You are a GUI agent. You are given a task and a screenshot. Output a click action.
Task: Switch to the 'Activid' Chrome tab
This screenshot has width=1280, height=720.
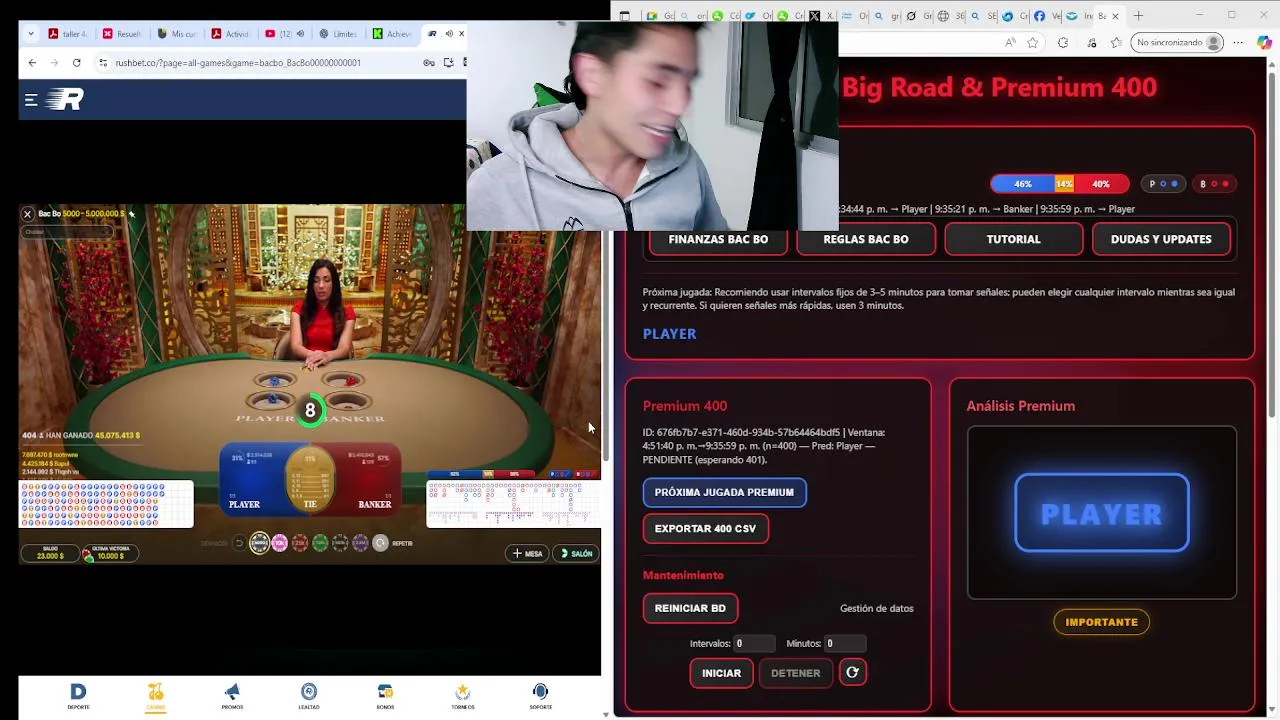pos(231,34)
